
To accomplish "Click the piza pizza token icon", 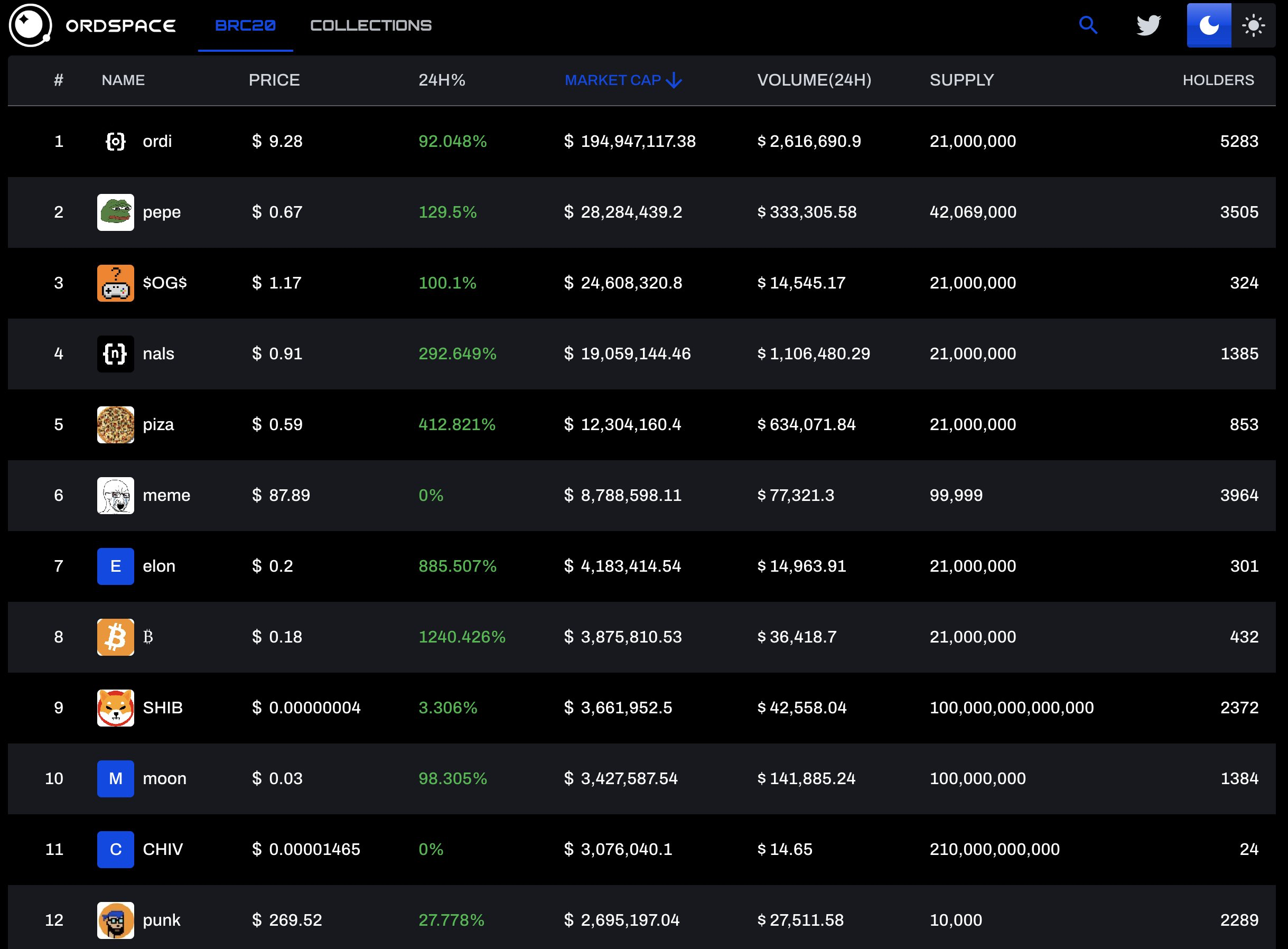I will [115, 424].
